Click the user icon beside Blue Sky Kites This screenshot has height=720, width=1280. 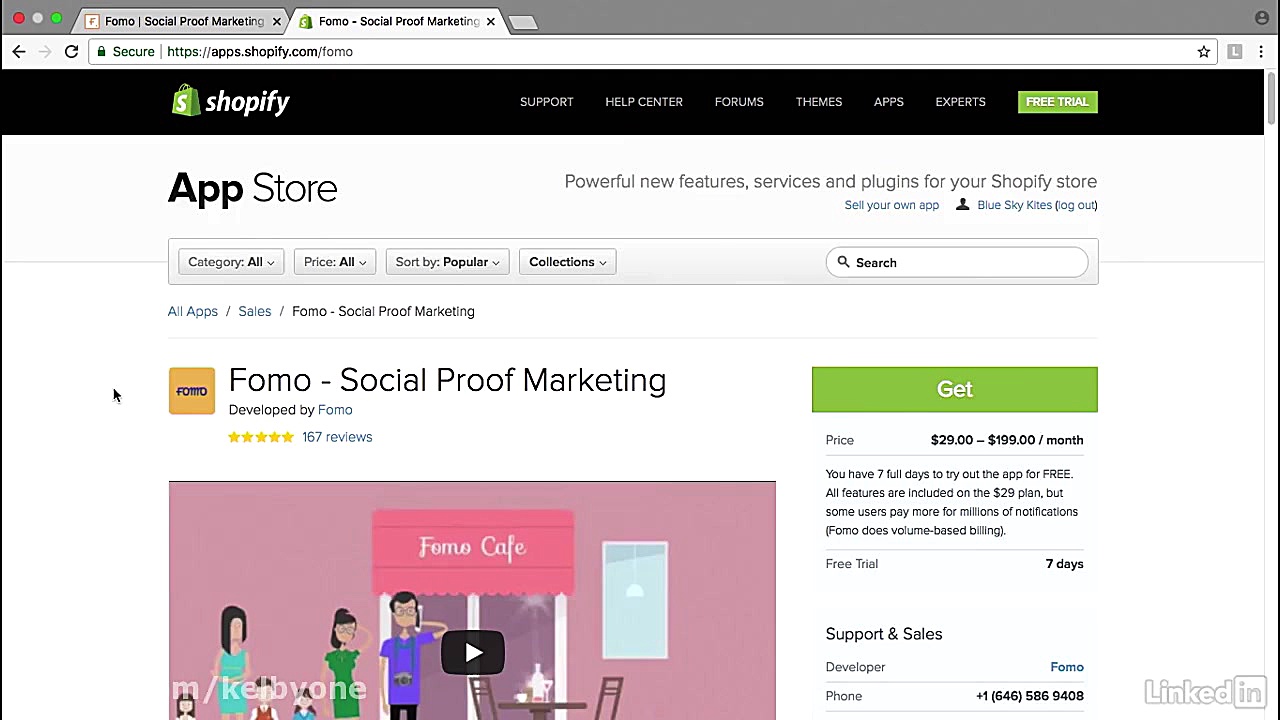click(x=962, y=204)
